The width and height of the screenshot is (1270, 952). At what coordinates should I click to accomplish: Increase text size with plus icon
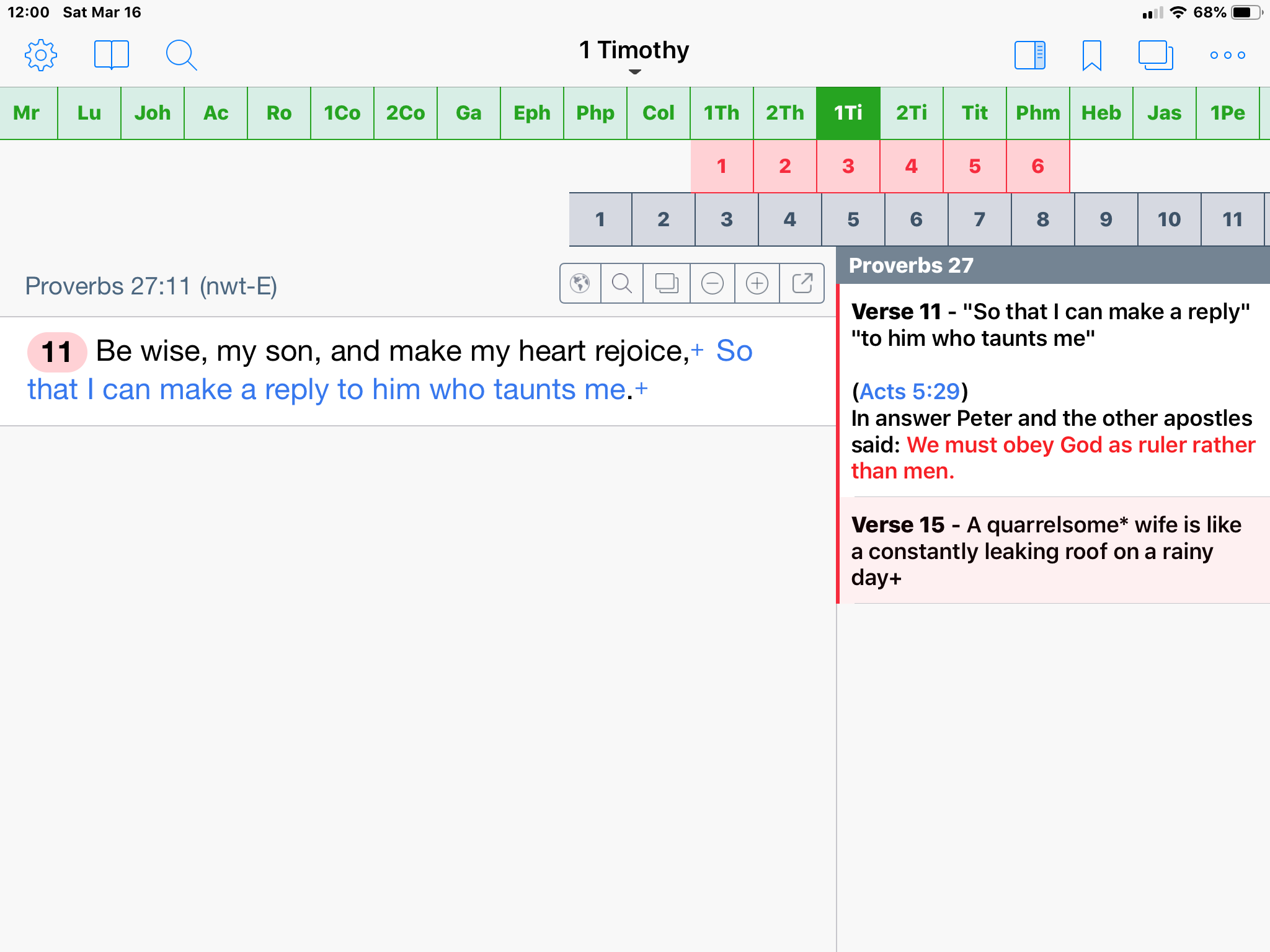pyautogui.click(x=757, y=284)
